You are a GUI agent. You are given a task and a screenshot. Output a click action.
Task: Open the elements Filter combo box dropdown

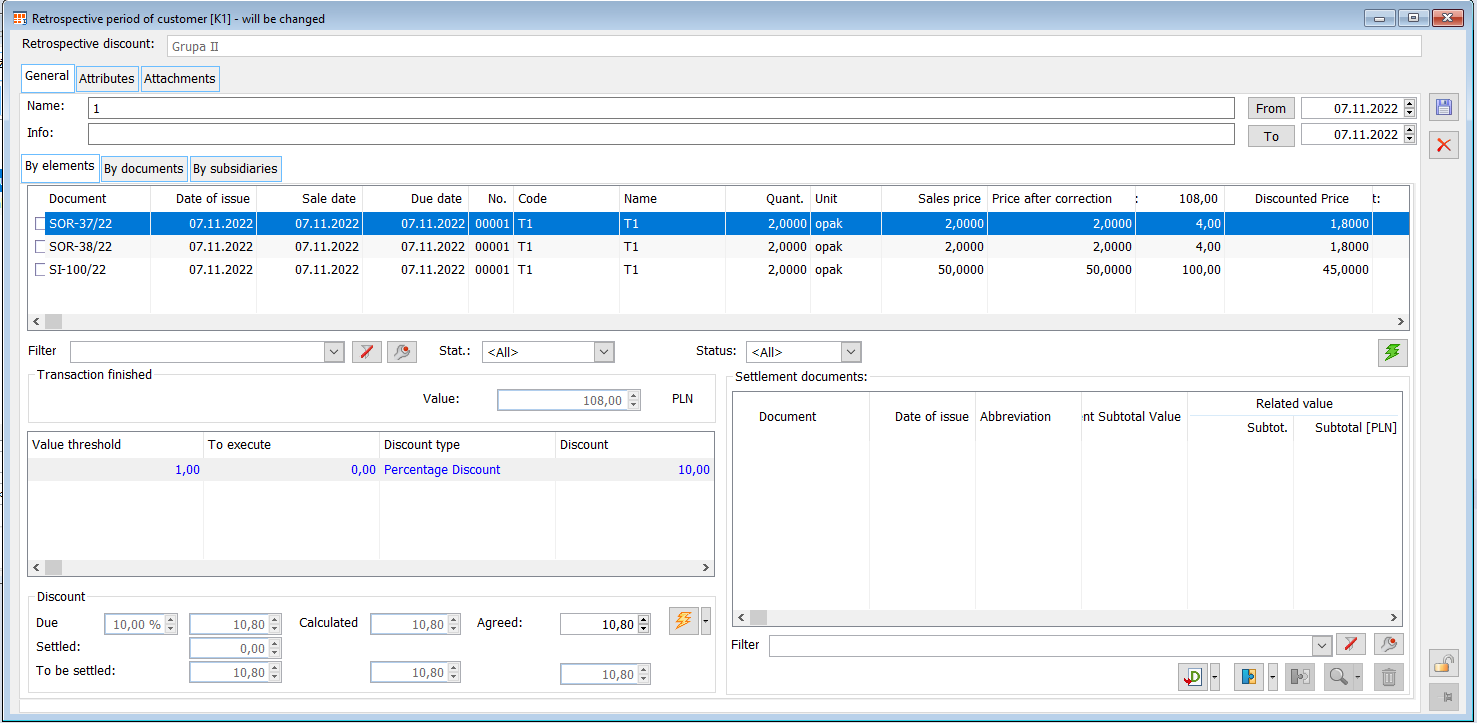click(334, 352)
